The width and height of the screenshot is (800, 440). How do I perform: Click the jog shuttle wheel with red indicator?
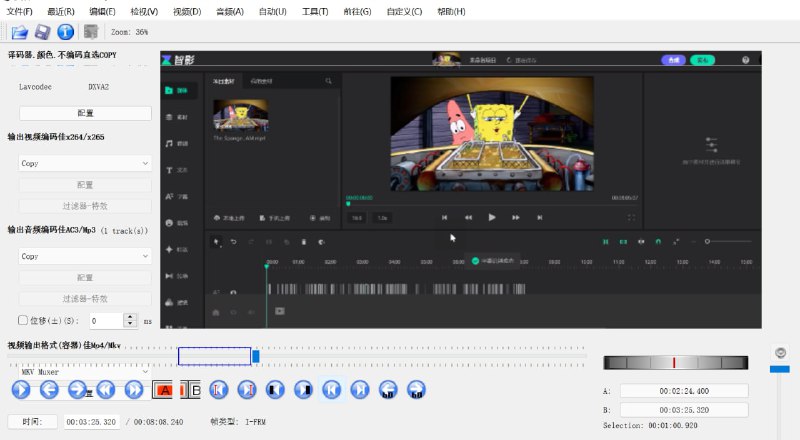point(676,362)
